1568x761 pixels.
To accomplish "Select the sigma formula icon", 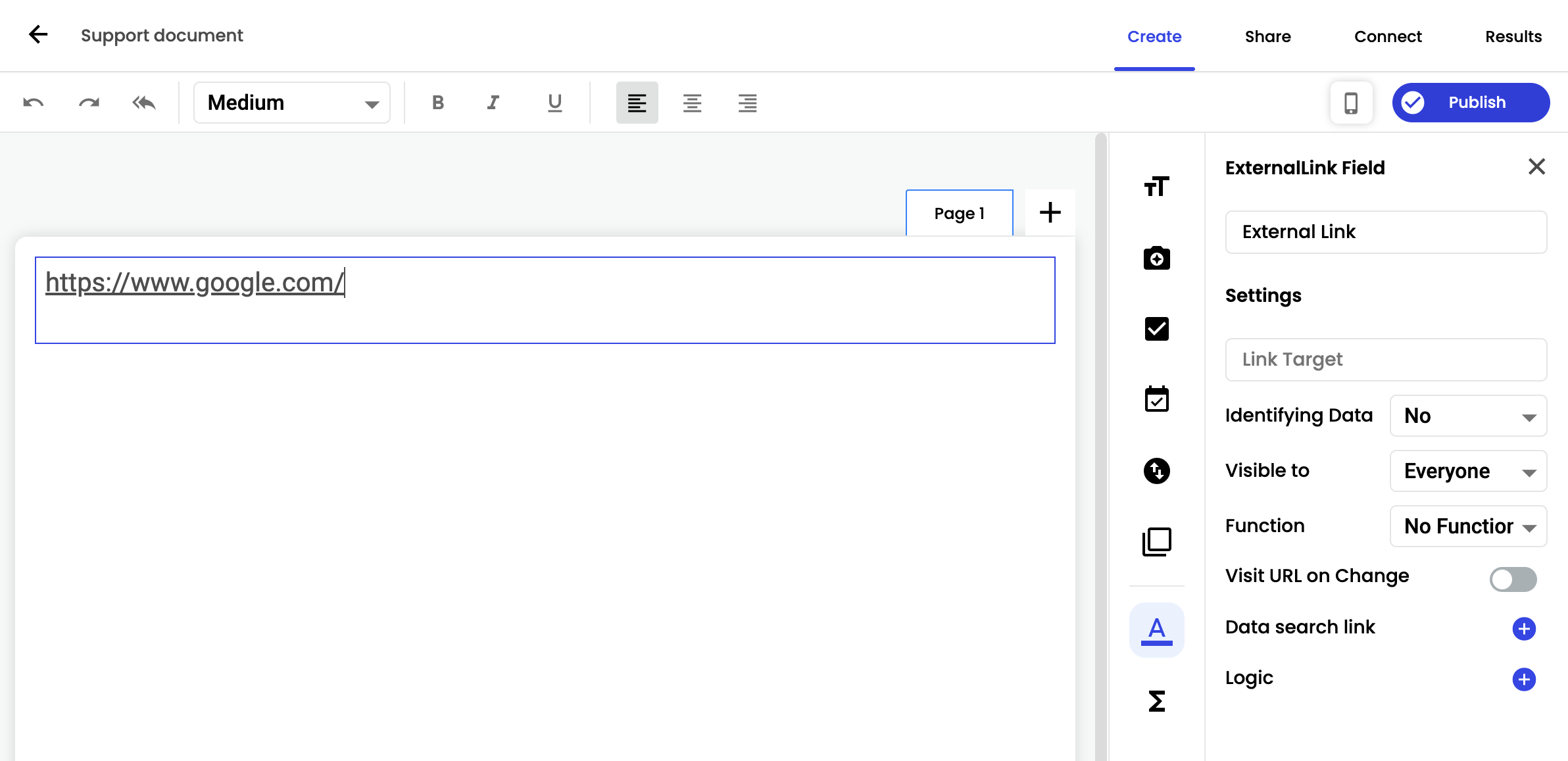I will coord(1156,701).
